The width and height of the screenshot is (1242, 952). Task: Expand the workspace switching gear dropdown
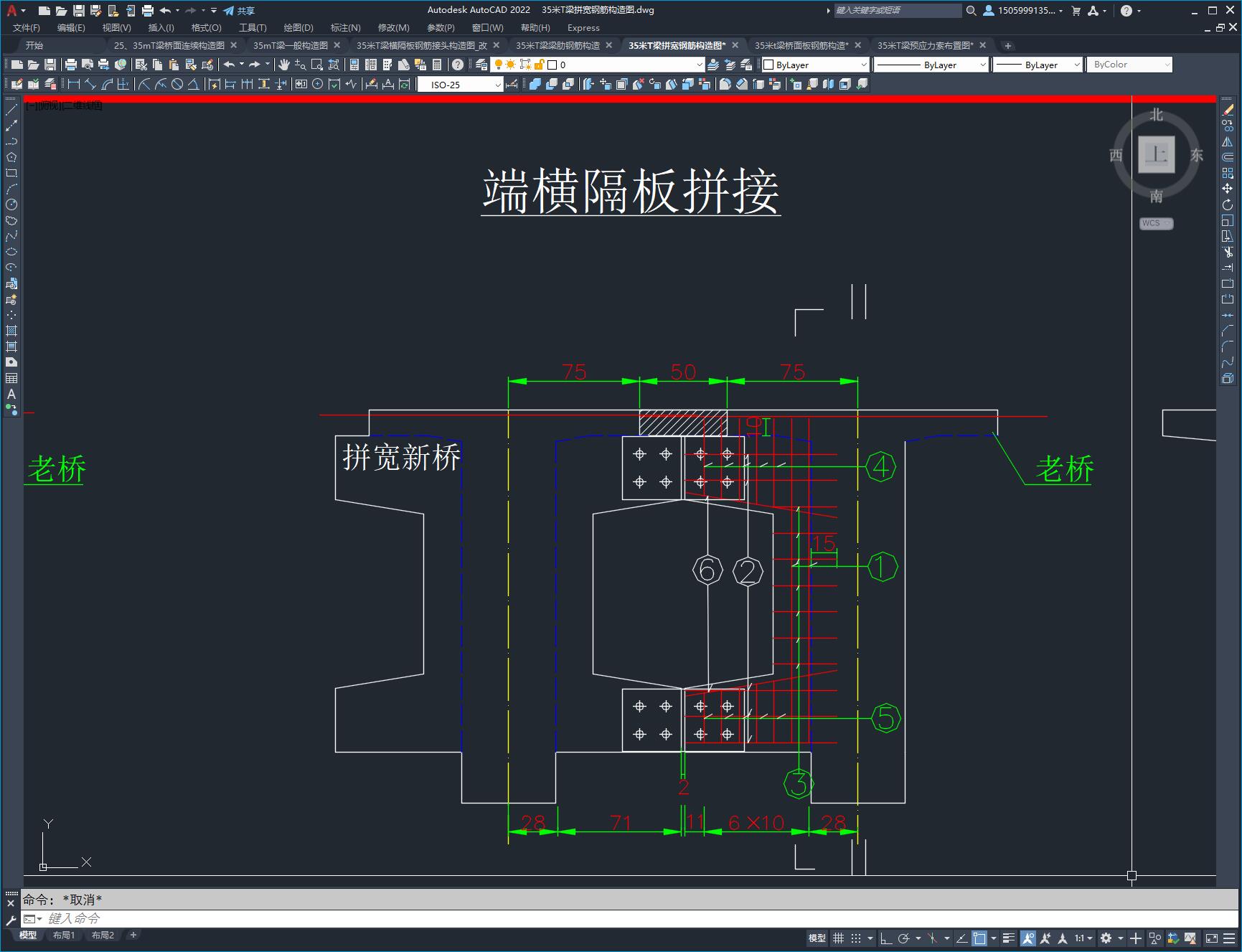(x=1120, y=938)
